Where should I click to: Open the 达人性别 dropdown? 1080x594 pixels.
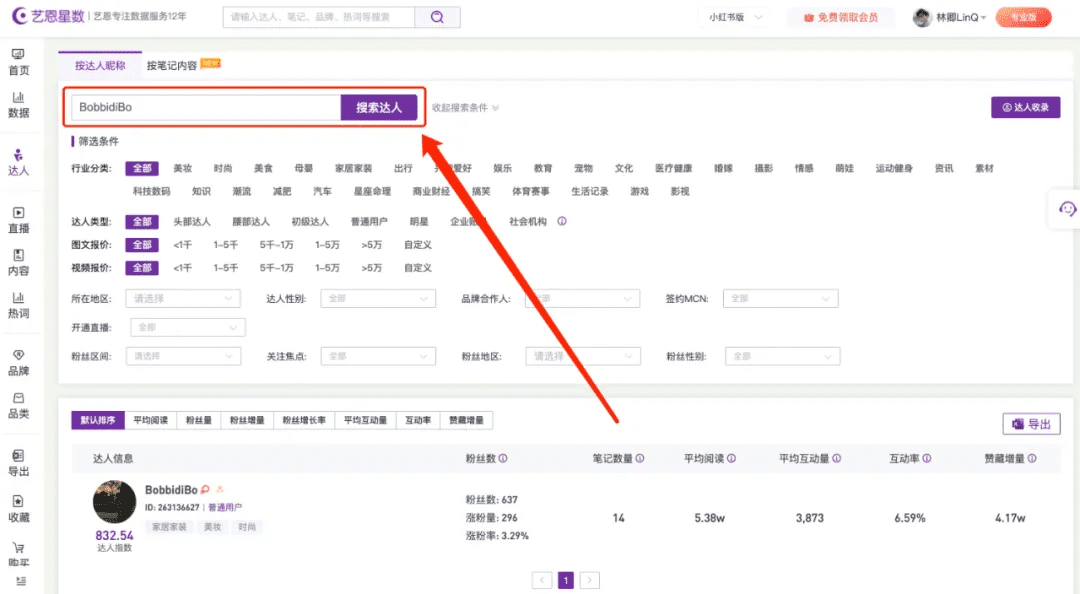point(377,298)
